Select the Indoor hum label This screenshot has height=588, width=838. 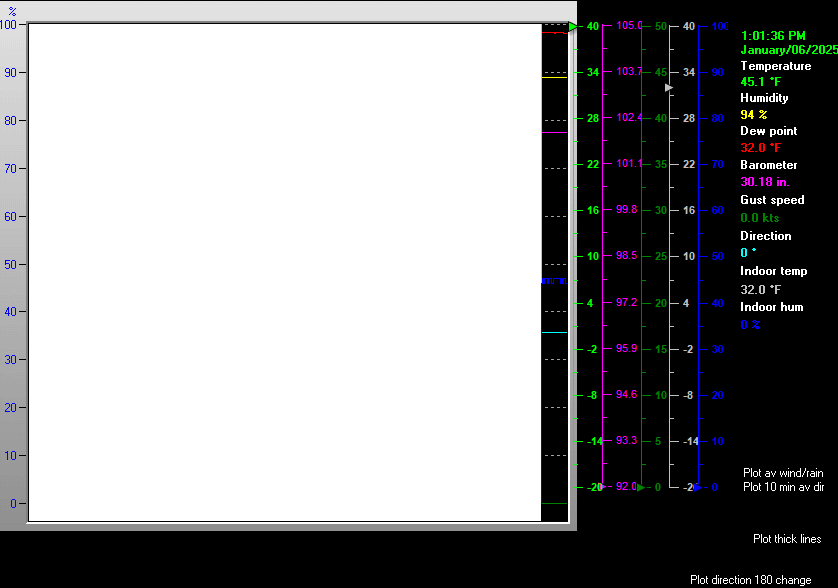[772, 307]
